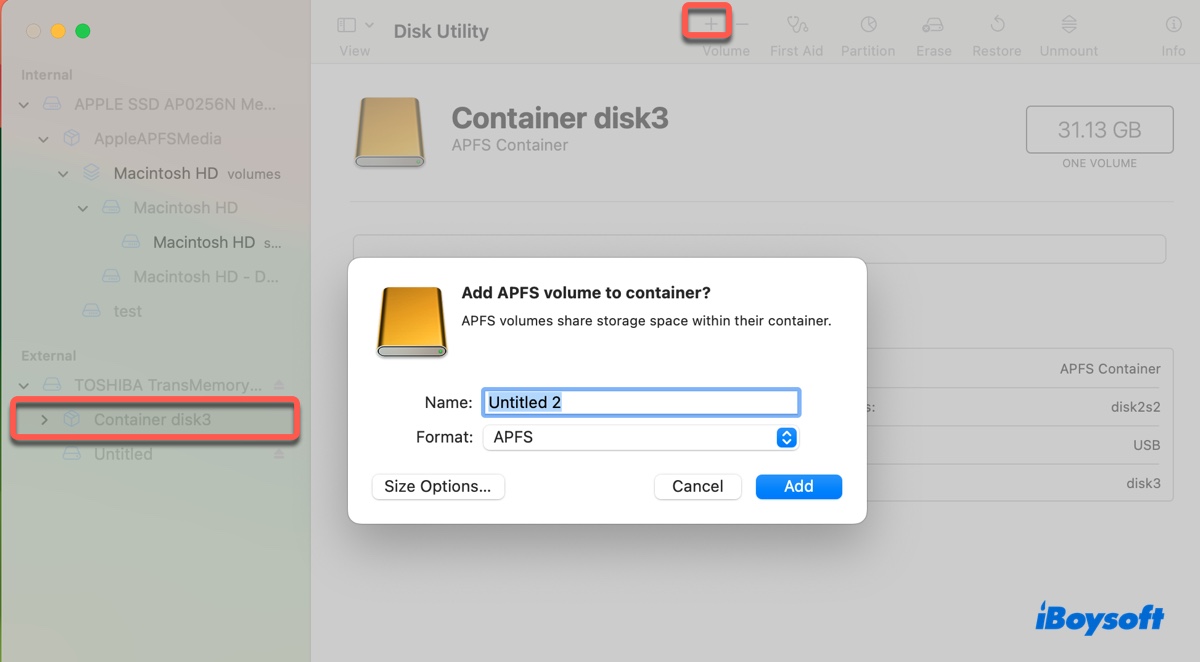Open the Format dropdown in the dialog

(786, 437)
